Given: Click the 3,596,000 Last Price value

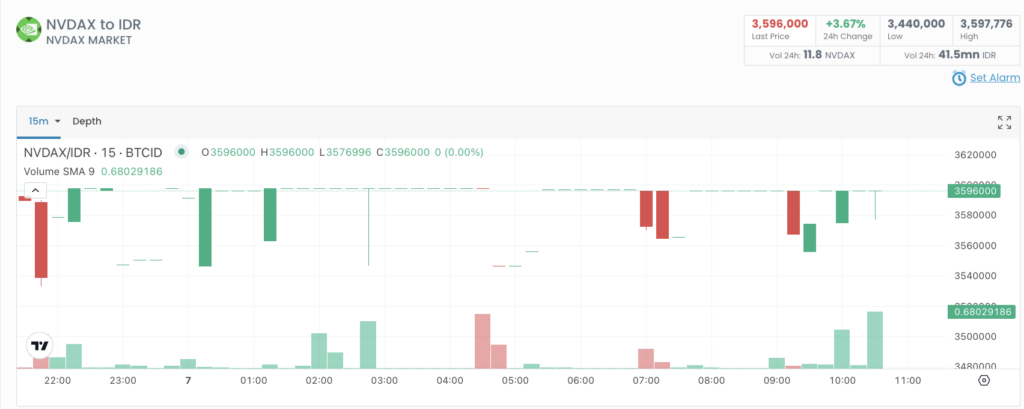Looking at the screenshot, I should 780,24.
